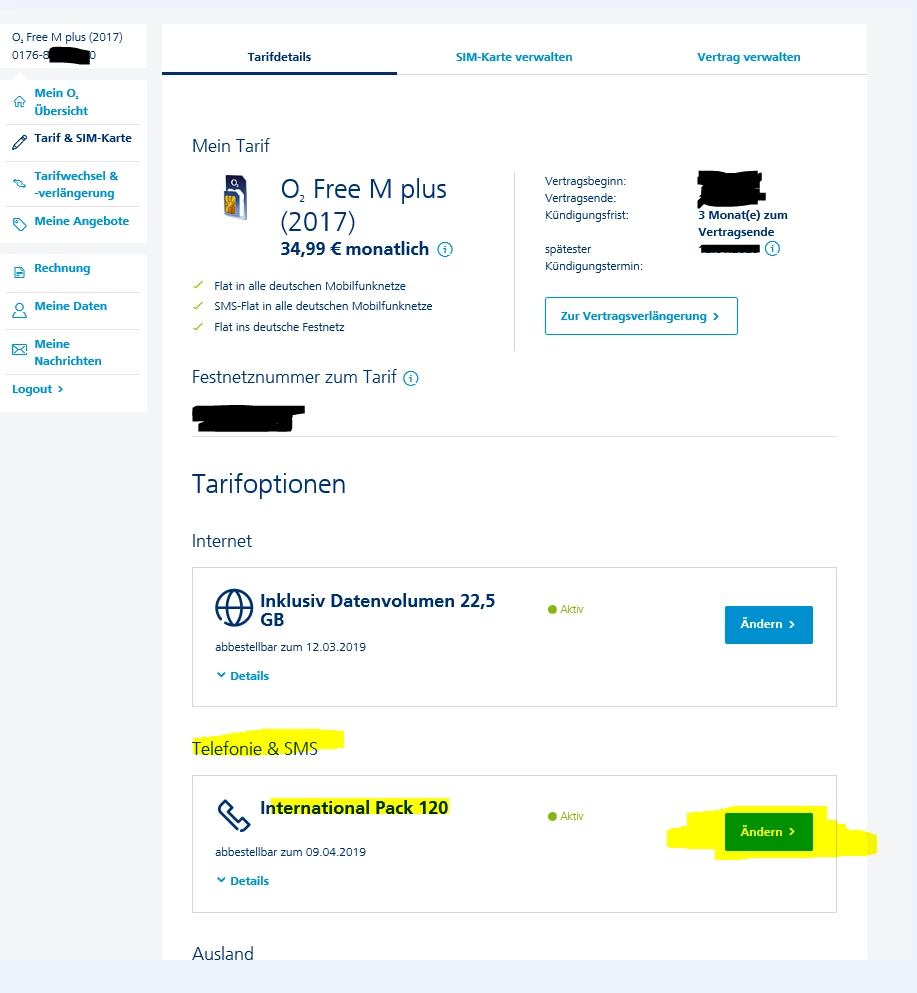Click the Logout link in sidebar
Image resolution: width=917 pixels, height=993 pixels.
(37, 389)
